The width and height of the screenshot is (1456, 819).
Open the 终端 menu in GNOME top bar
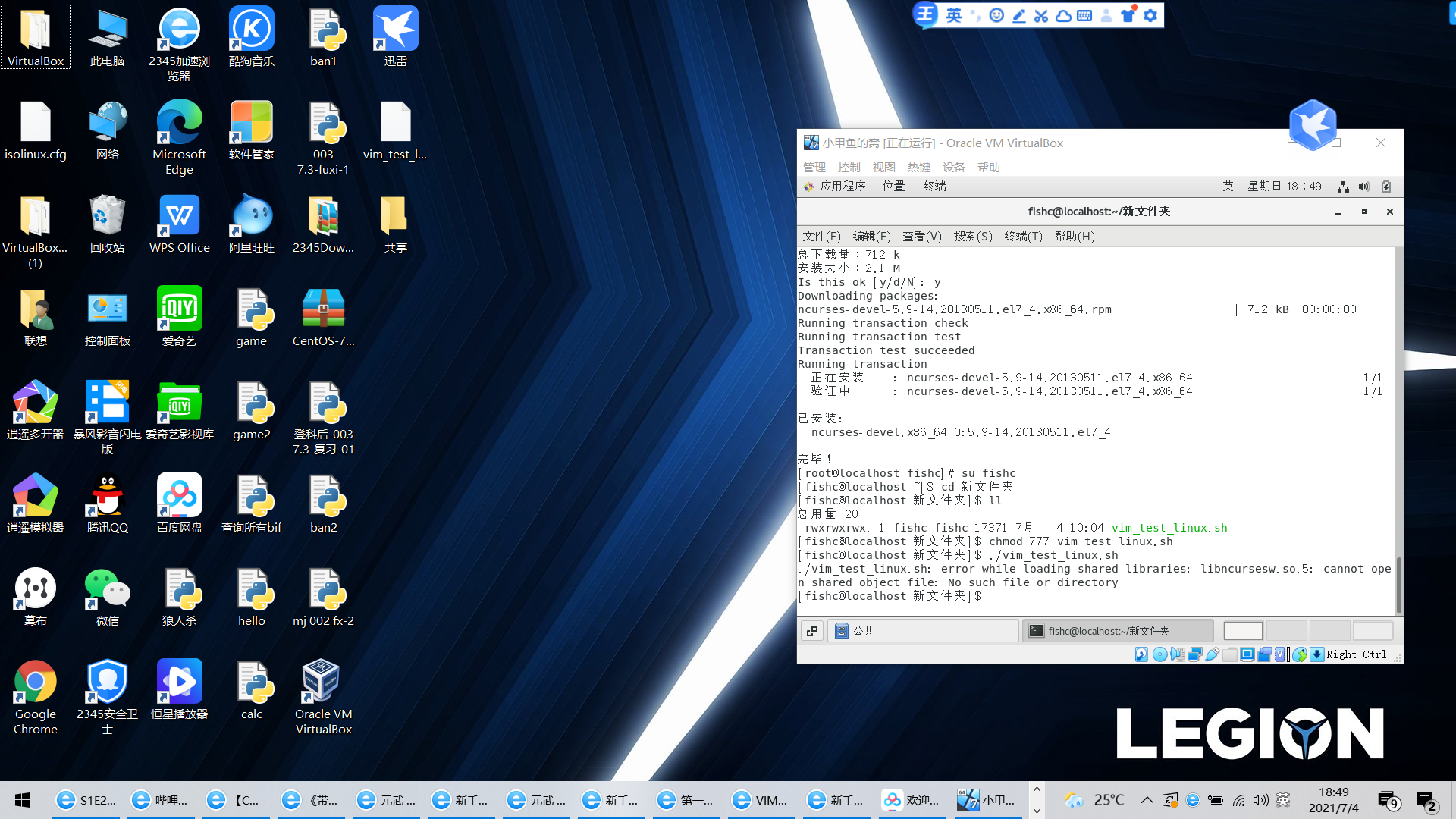coord(934,187)
